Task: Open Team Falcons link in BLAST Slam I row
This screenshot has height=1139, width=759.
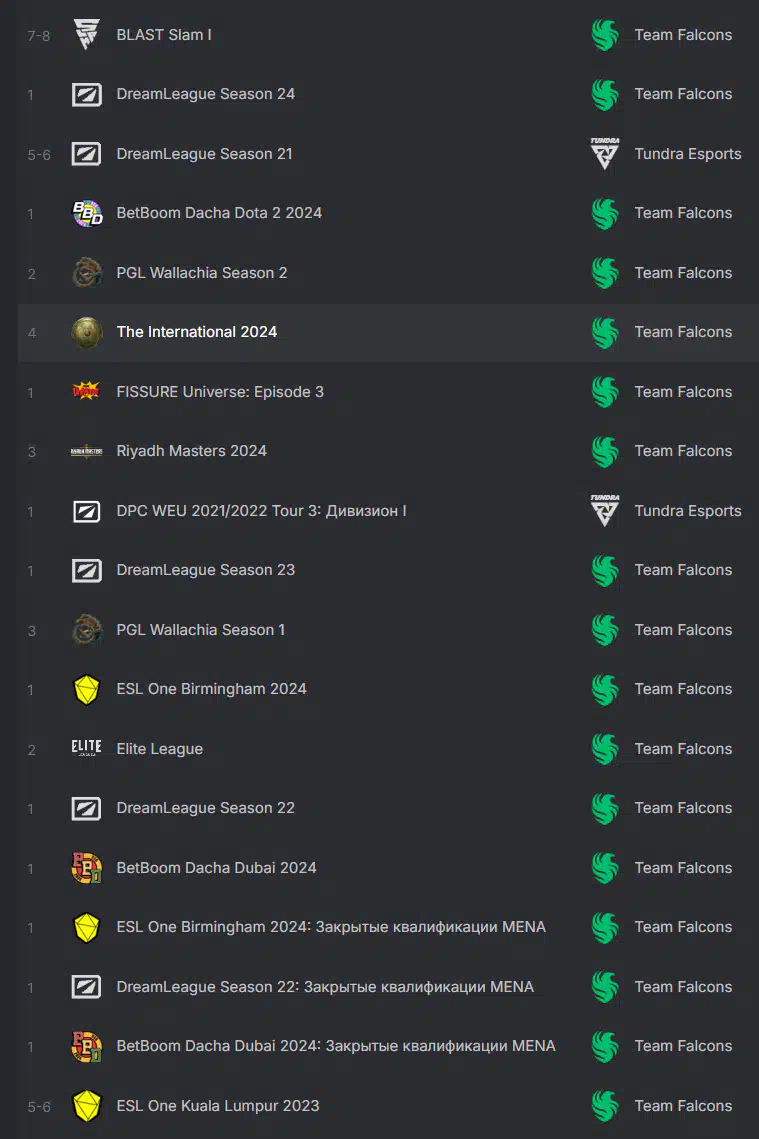Action: coord(683,35)
